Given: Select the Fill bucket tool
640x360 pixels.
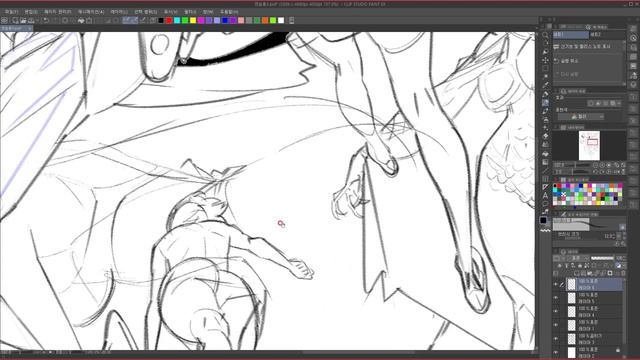Looking at the screenshot, I should click(545, 153).
